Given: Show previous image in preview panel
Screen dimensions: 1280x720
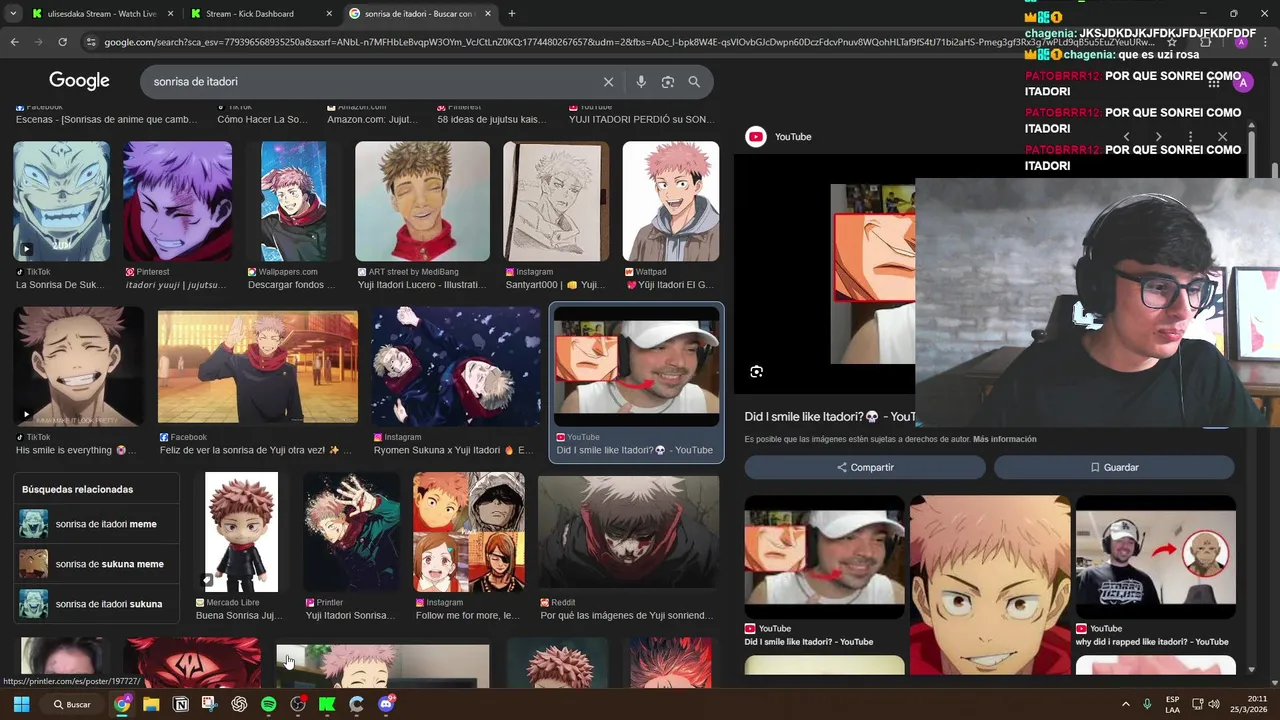Looking at the screenshot, I should pyautogui.click(x=1127, y=137).
